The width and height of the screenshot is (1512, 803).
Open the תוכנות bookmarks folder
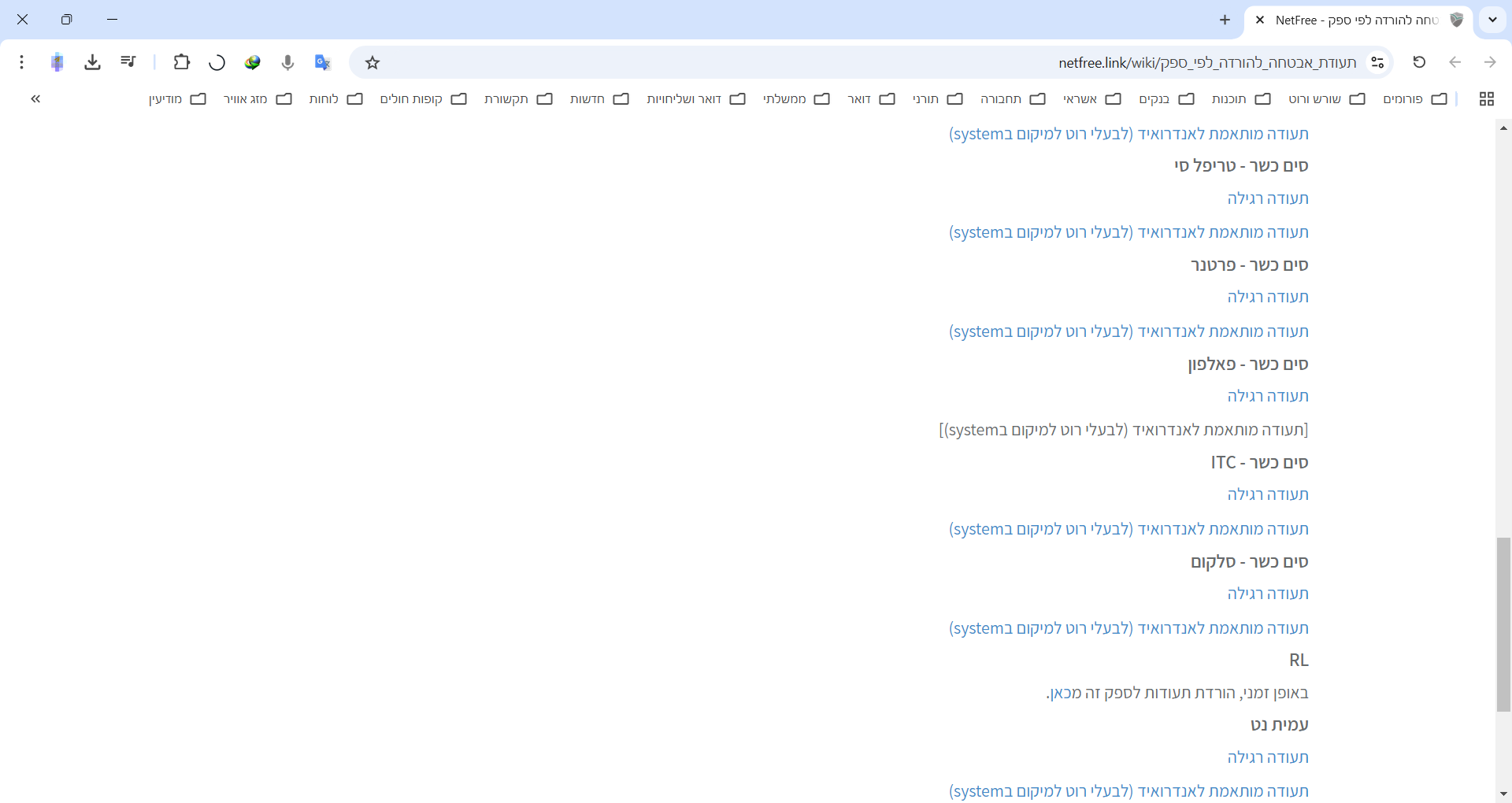click(1241, 98)
